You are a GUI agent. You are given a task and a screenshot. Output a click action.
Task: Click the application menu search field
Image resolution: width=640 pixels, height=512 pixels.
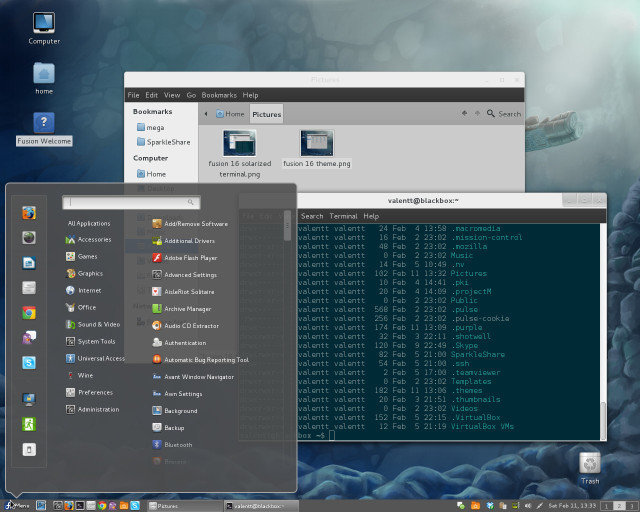coord(131,202)
